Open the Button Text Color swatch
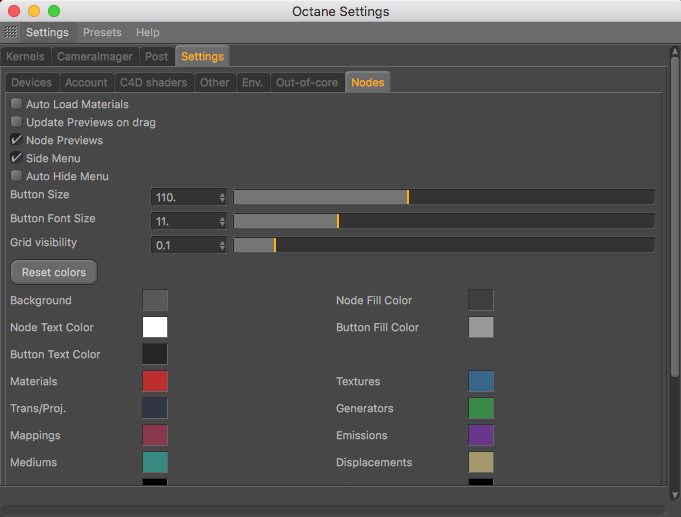681x517 pixels. [x=155, y=354]
